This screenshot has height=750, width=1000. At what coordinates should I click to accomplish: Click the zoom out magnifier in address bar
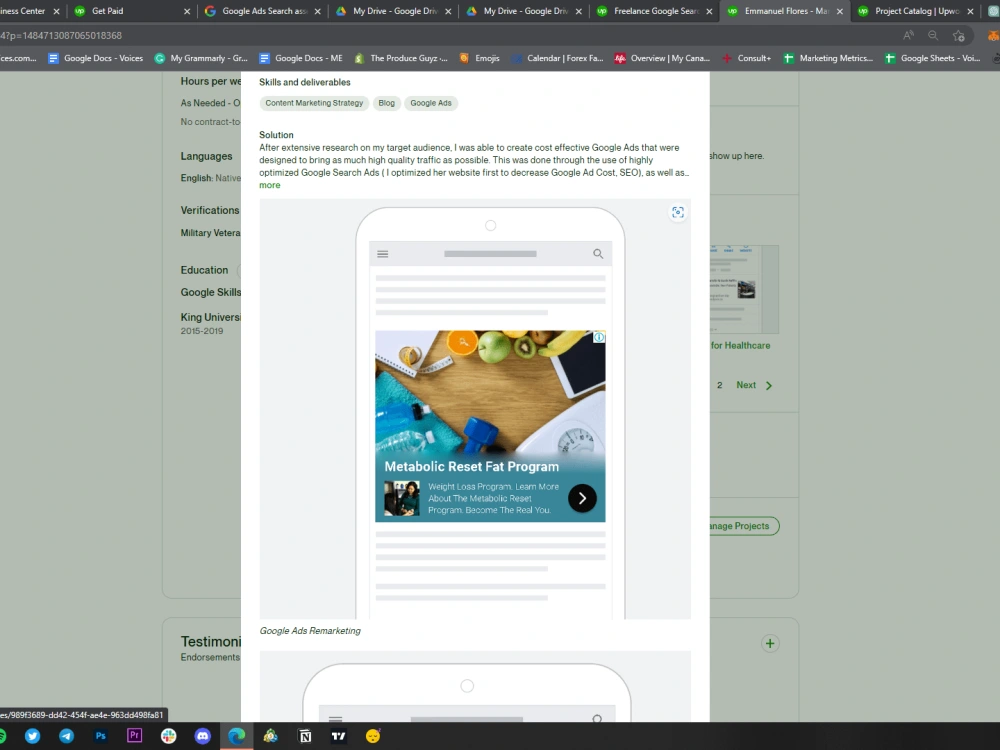click(x=933, y=36)
